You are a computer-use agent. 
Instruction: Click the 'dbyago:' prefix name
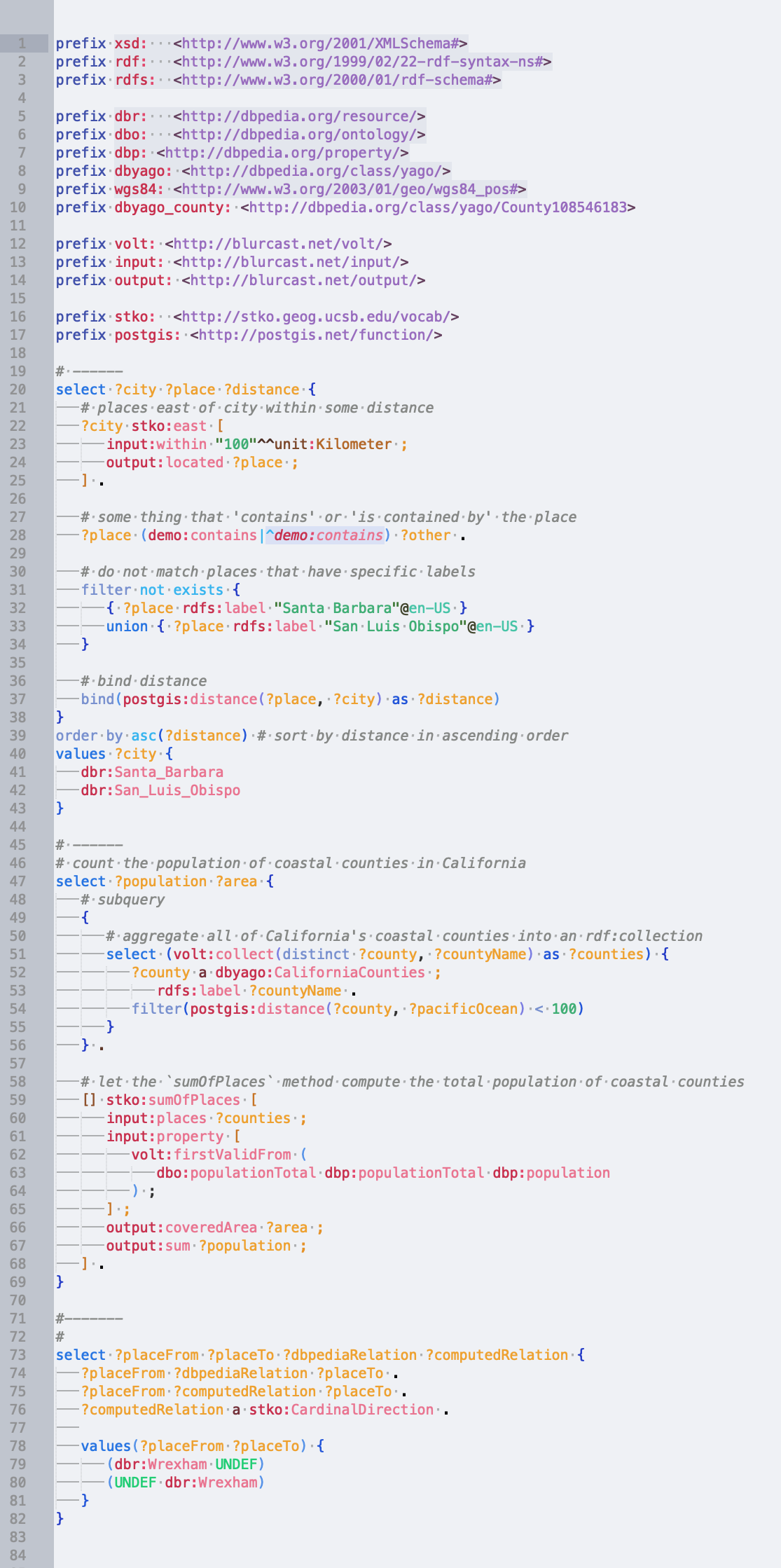(144, 171)
